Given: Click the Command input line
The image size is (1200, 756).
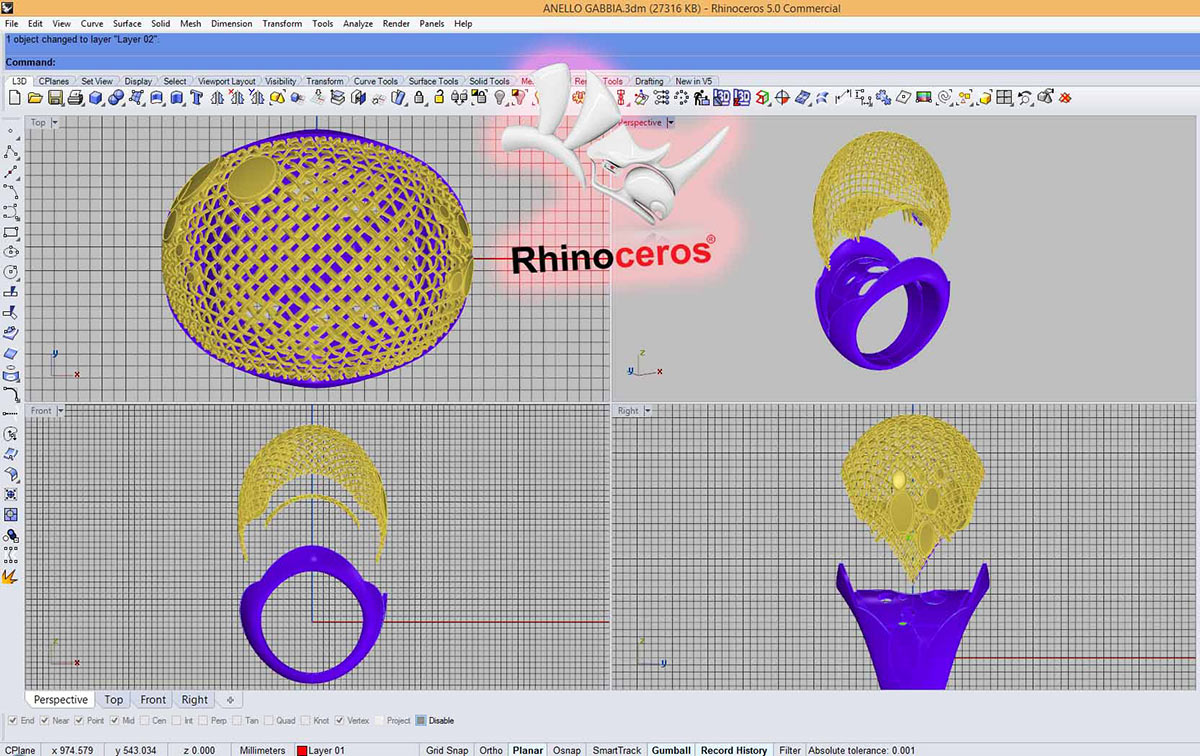Looking at the screenshot, I should (600, 63).
